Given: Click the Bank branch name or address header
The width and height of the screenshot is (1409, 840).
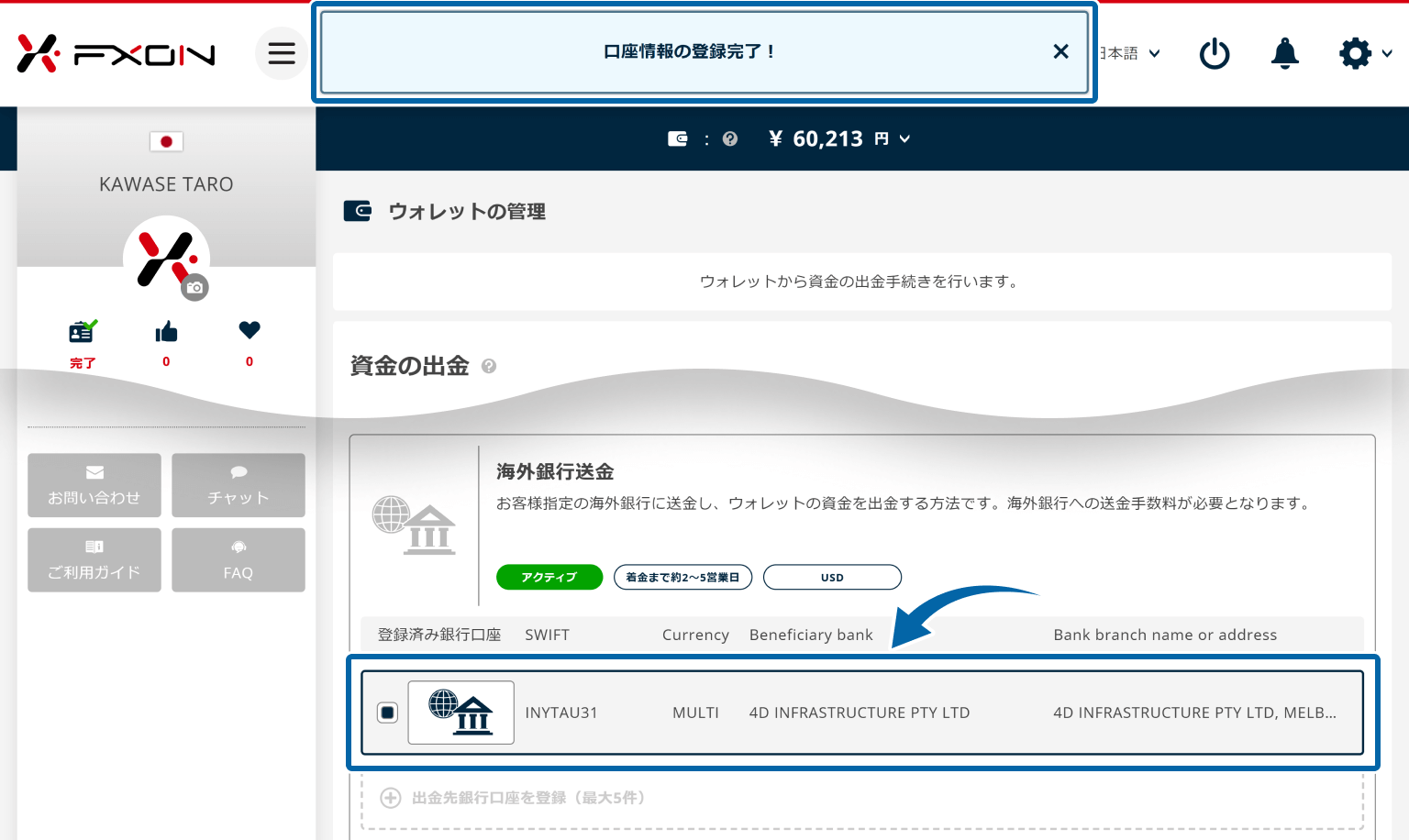Looking at the screenshot, I should [1165, 635].
